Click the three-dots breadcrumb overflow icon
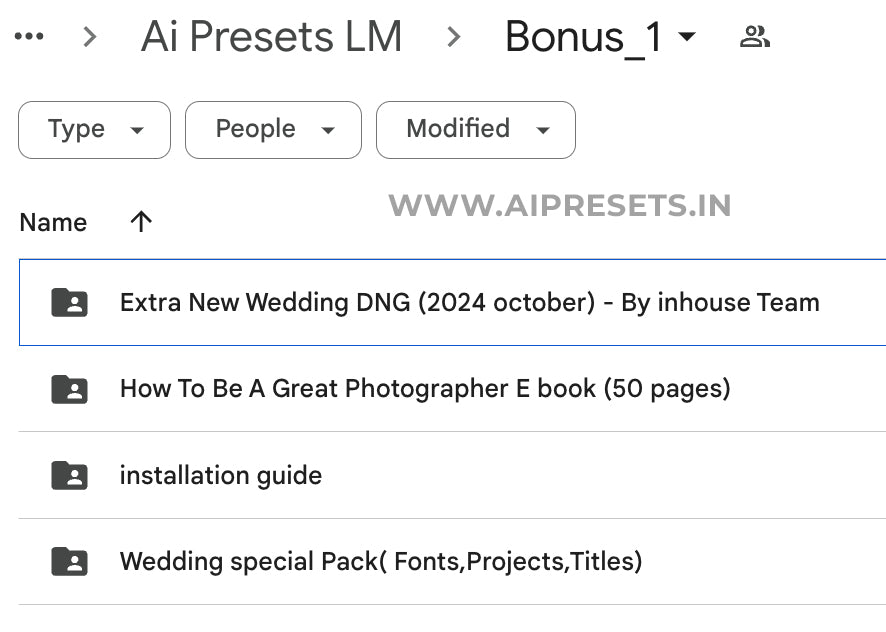This screenshot has height=632, width=886. (x=29, y=37)
